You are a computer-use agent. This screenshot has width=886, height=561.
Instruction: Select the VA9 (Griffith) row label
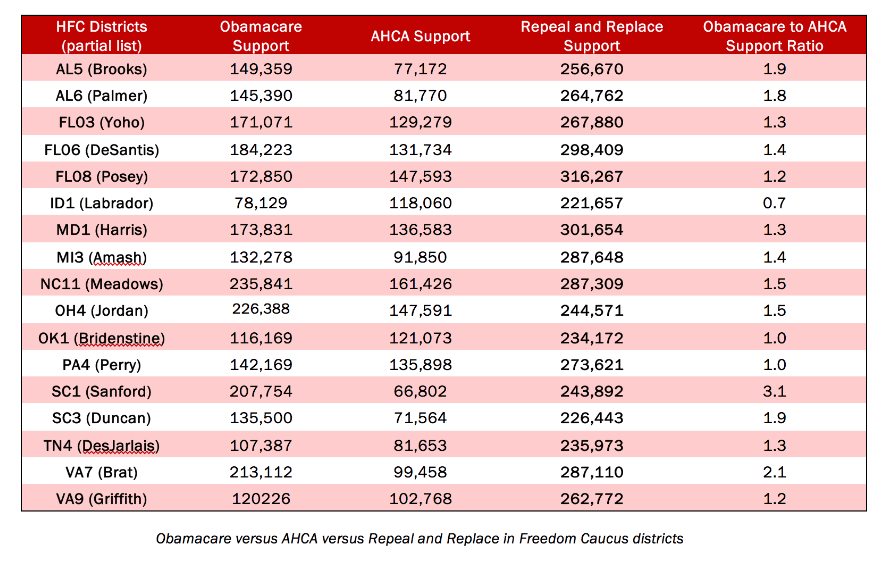(102, 499)
